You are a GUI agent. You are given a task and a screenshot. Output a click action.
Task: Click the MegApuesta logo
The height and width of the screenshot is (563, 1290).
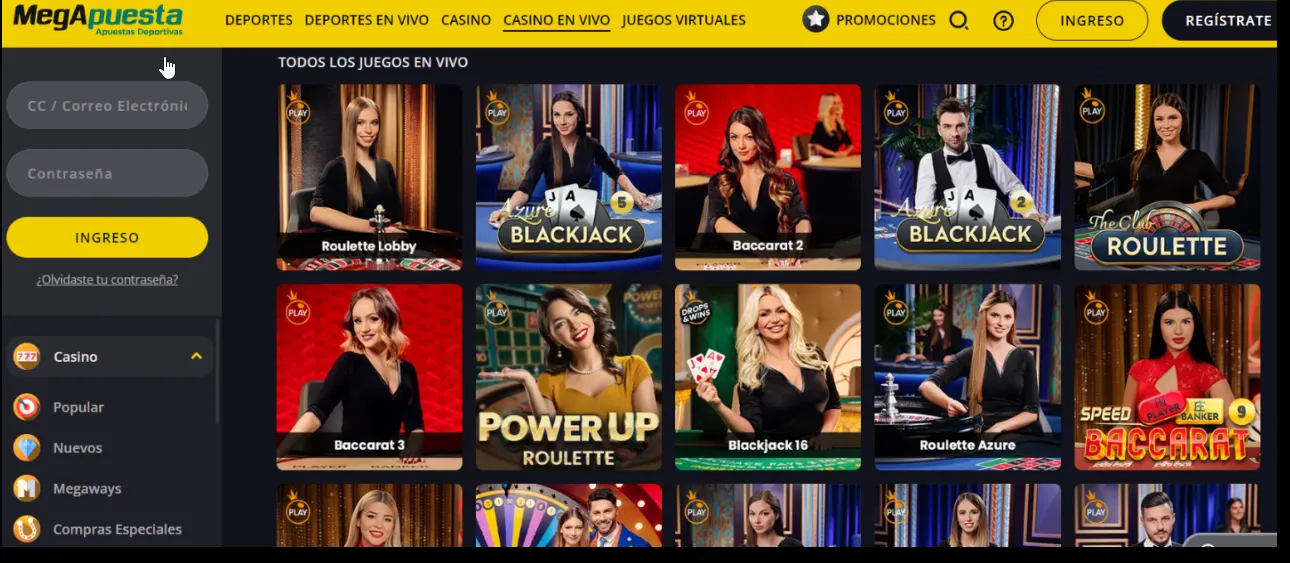98,18
